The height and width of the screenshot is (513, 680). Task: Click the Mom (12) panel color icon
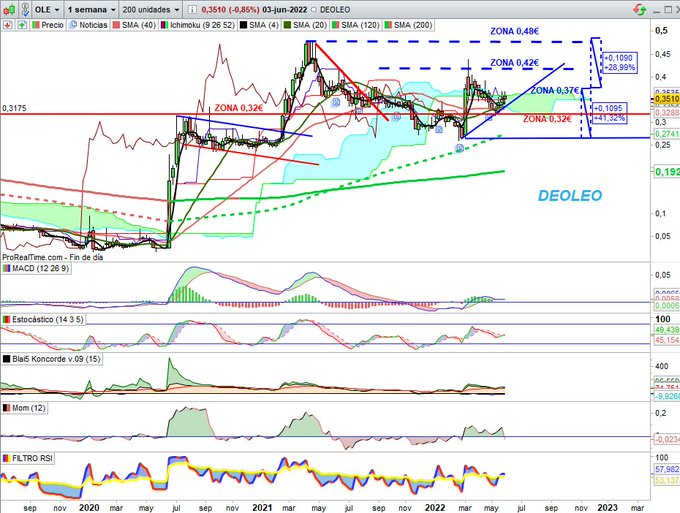7,408
